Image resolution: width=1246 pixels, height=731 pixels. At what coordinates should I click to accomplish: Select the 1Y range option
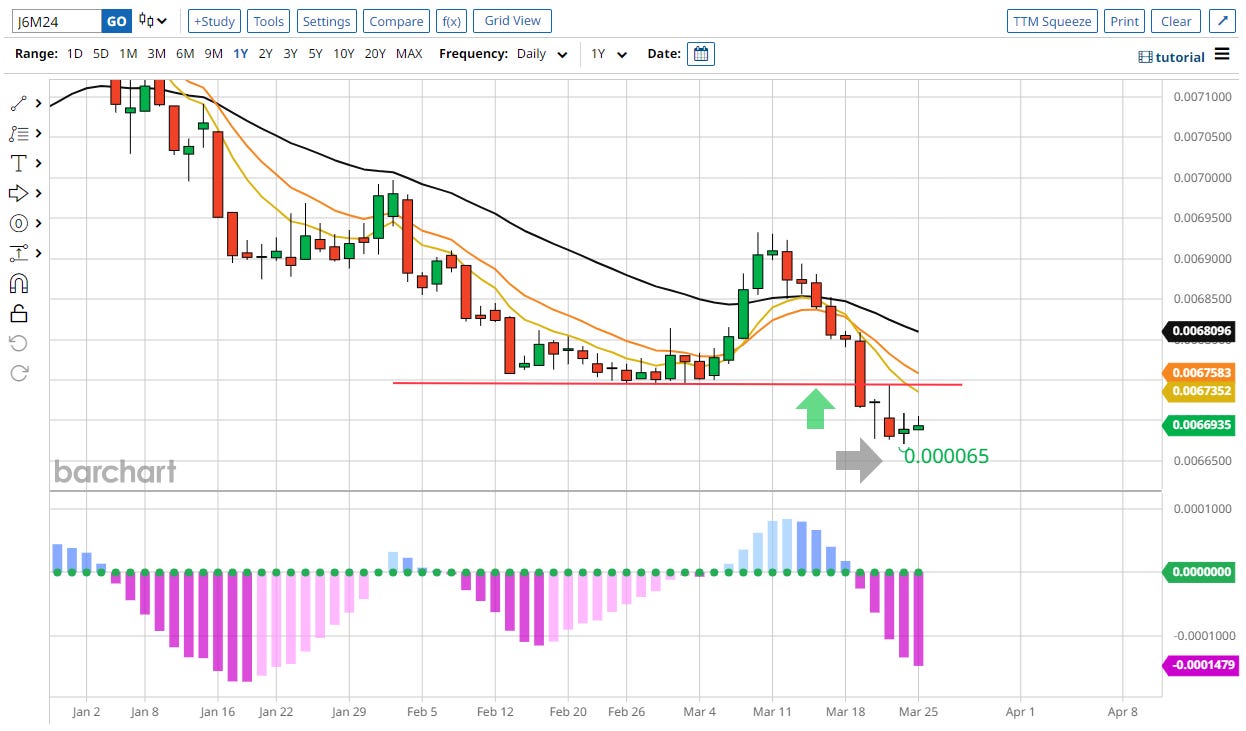tap(240, 54)
